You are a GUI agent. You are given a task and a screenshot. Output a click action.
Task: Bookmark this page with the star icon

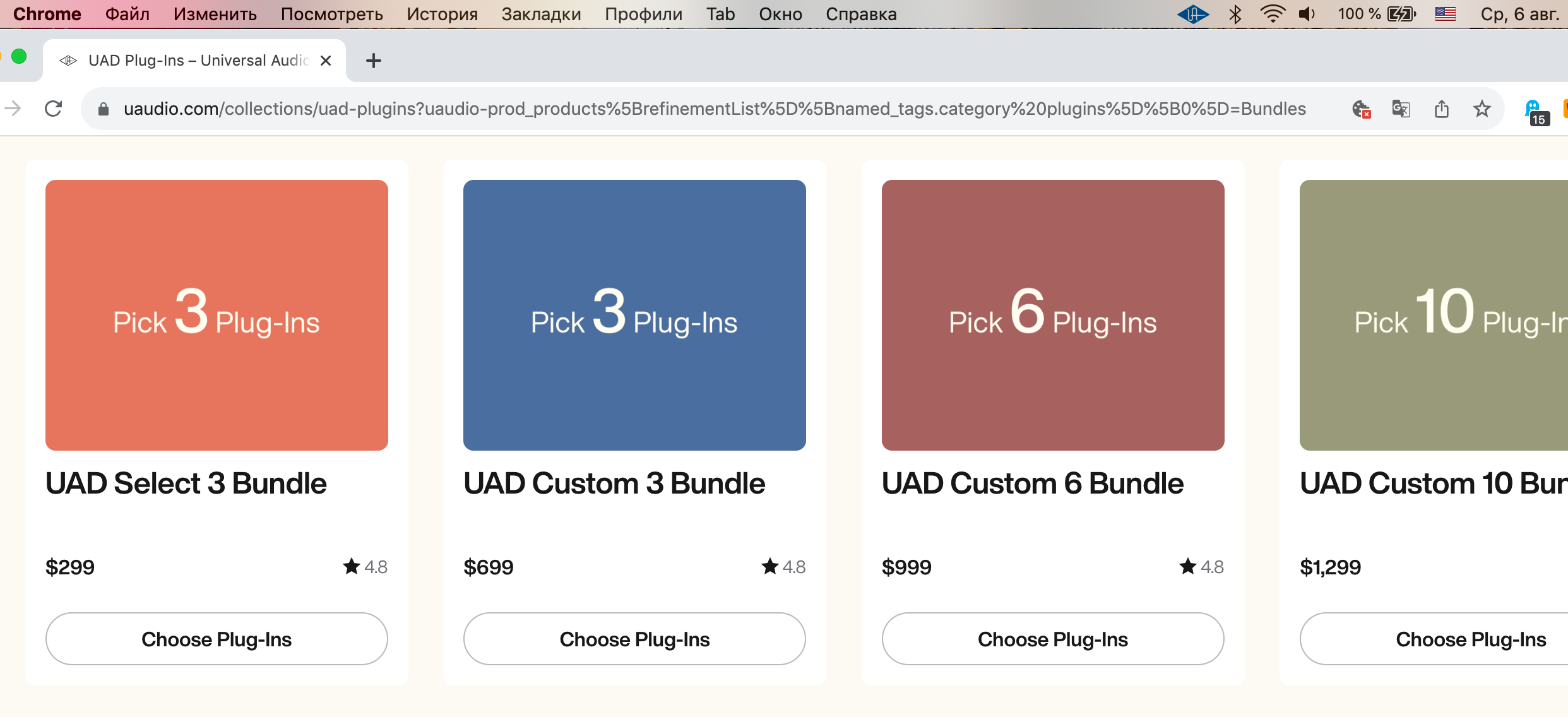[1482, 109]
